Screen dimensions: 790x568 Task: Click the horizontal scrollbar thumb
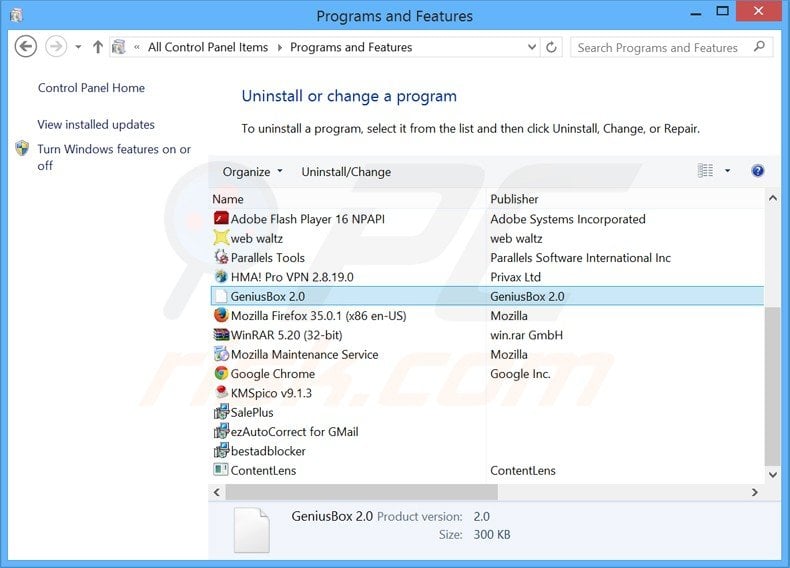[361, 492]
